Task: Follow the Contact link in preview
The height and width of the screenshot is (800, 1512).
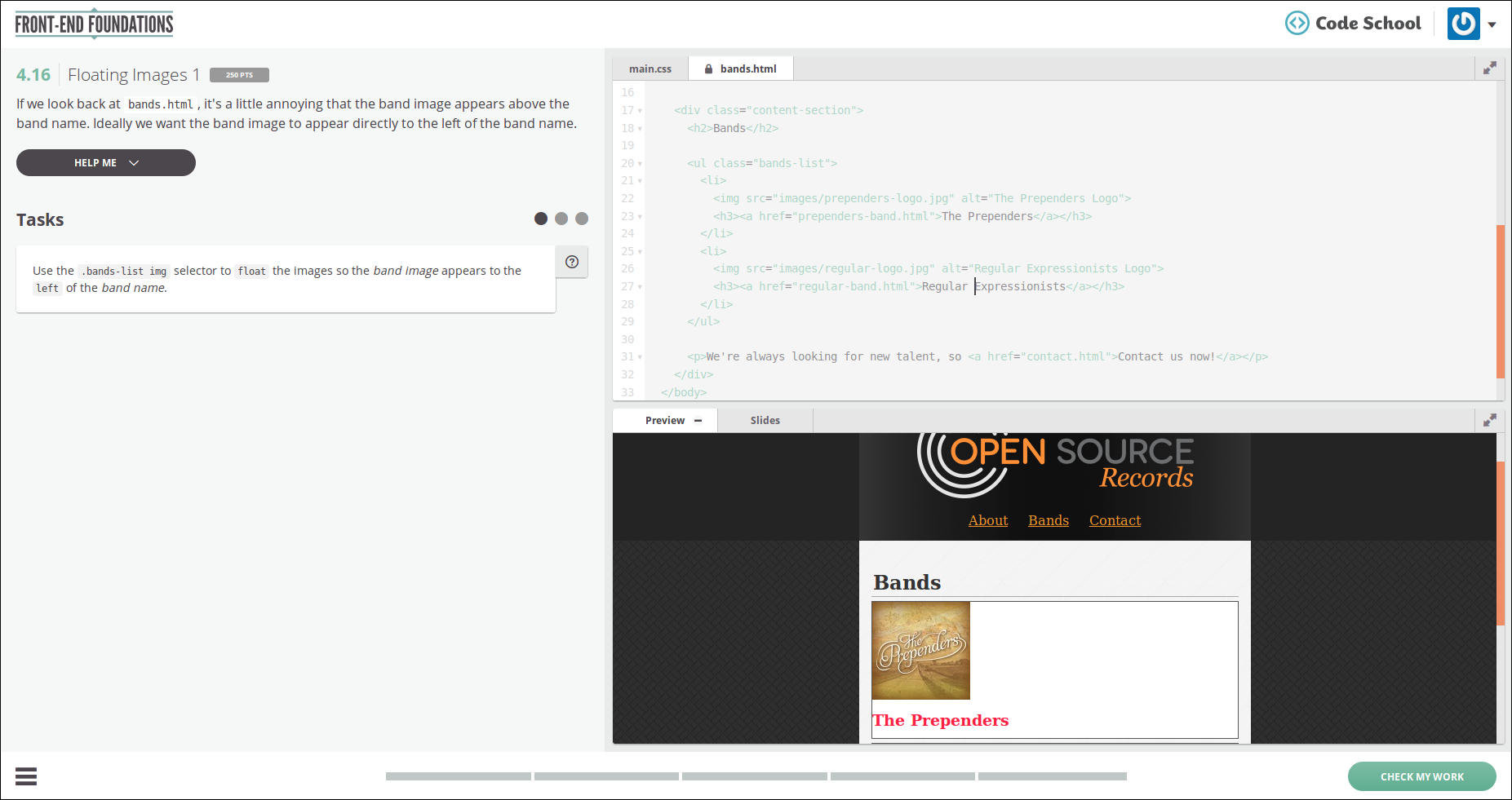Action: tap(1115, 520)
